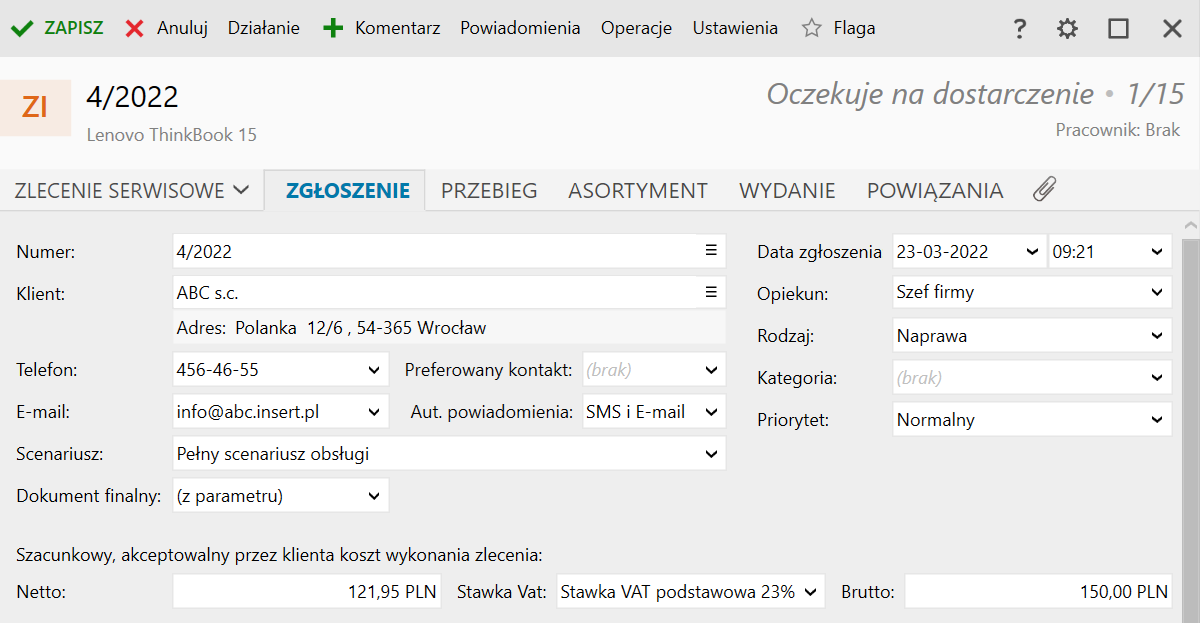Click the red Anuluj X icon

(x=135, y=29)
